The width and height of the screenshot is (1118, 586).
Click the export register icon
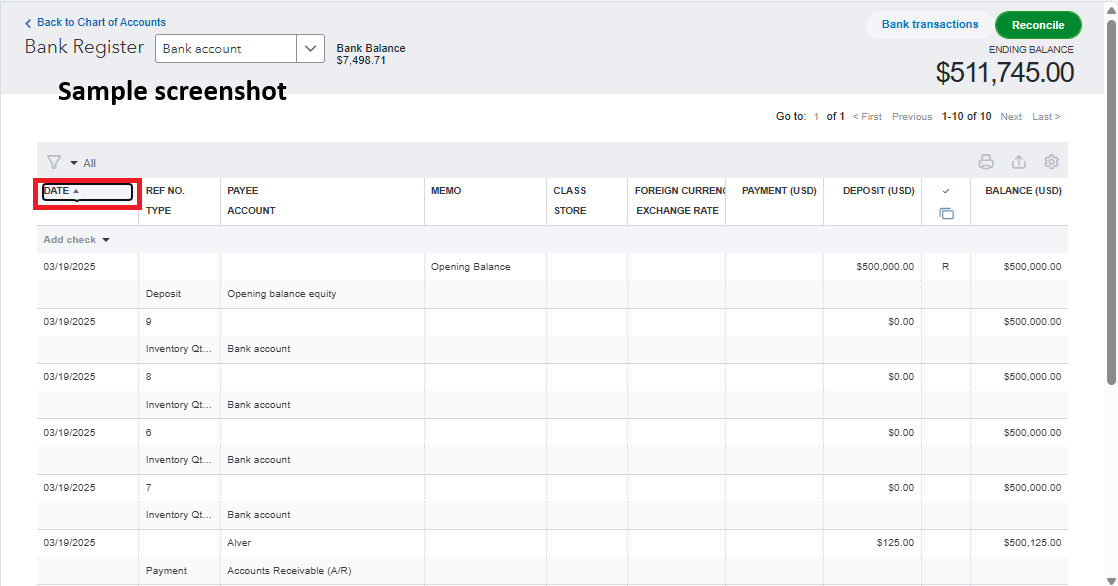(x=1019, y=162)
